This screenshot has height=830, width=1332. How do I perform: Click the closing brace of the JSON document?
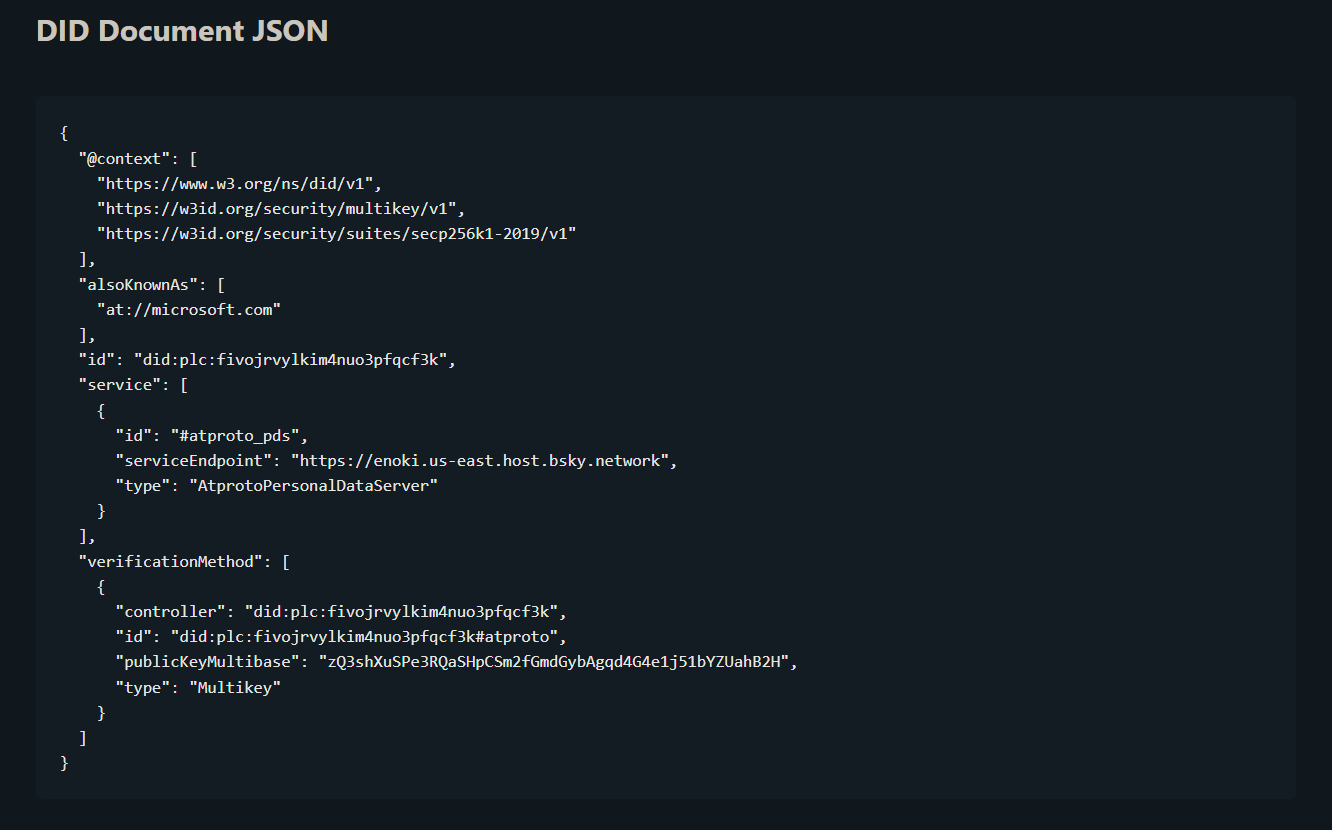65,762
